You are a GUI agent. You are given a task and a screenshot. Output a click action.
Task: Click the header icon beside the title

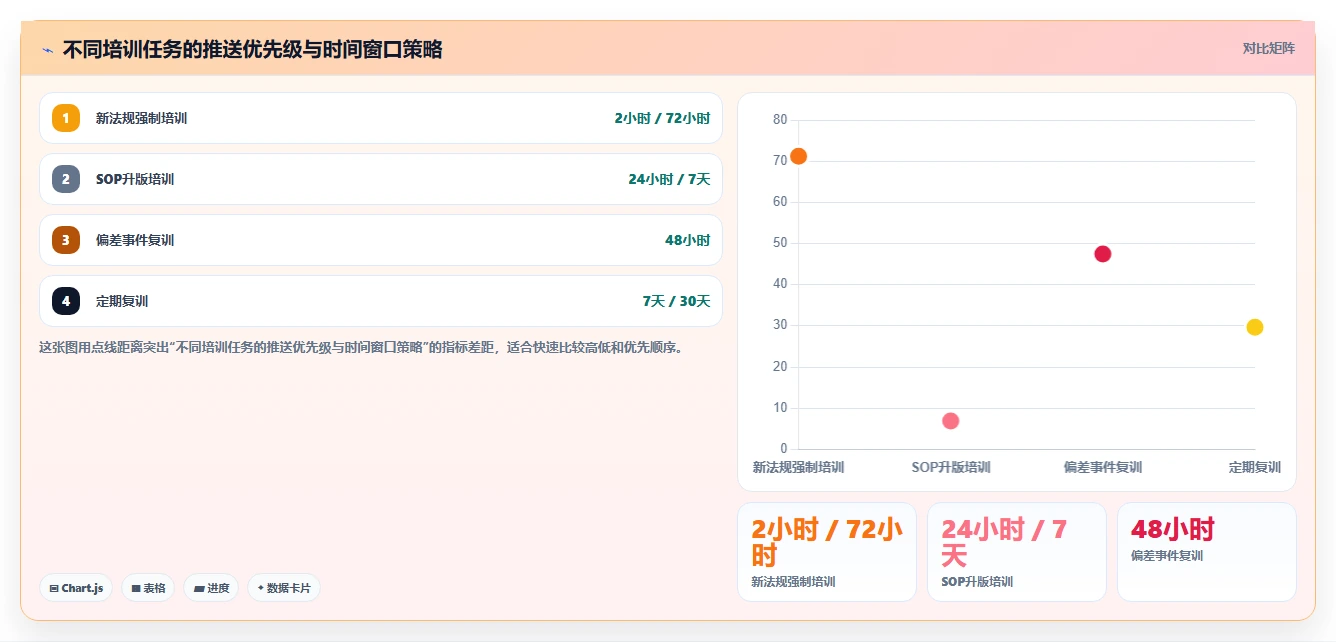coord(47,49)
